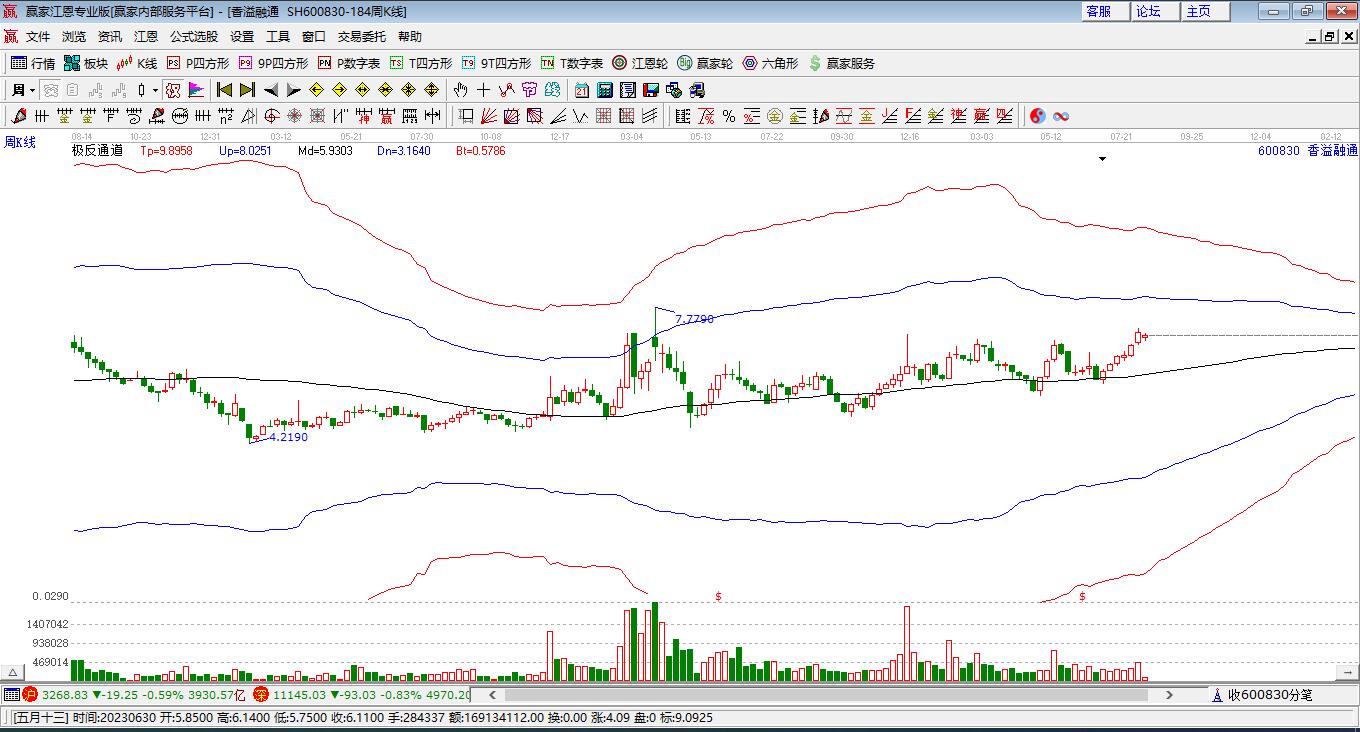Switch to the K线 chart view
Image resolution: width=1360 pixels, height=732 pixels.
137,63
